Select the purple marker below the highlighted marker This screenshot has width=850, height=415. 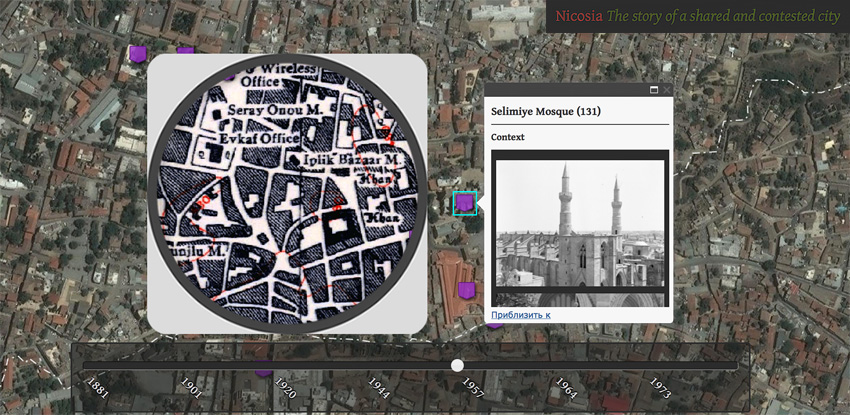click(466, 291)
